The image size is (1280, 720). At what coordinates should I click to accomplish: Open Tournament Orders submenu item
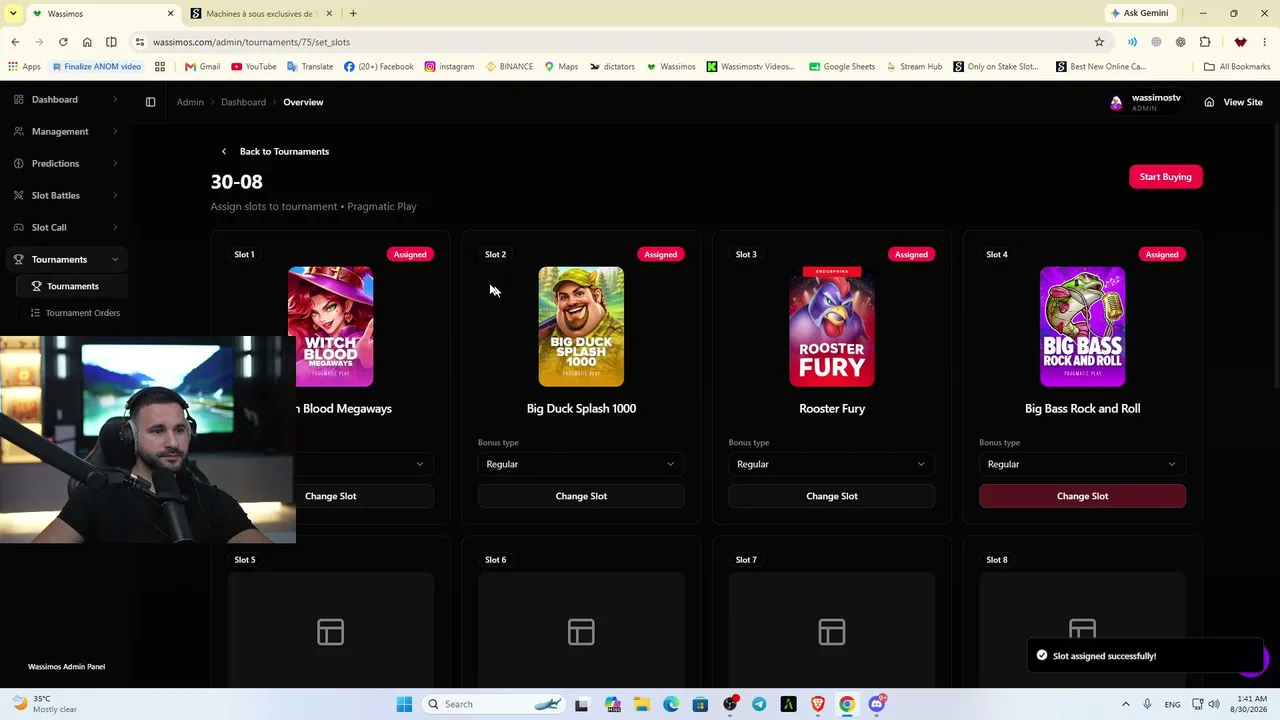point(75,313)
